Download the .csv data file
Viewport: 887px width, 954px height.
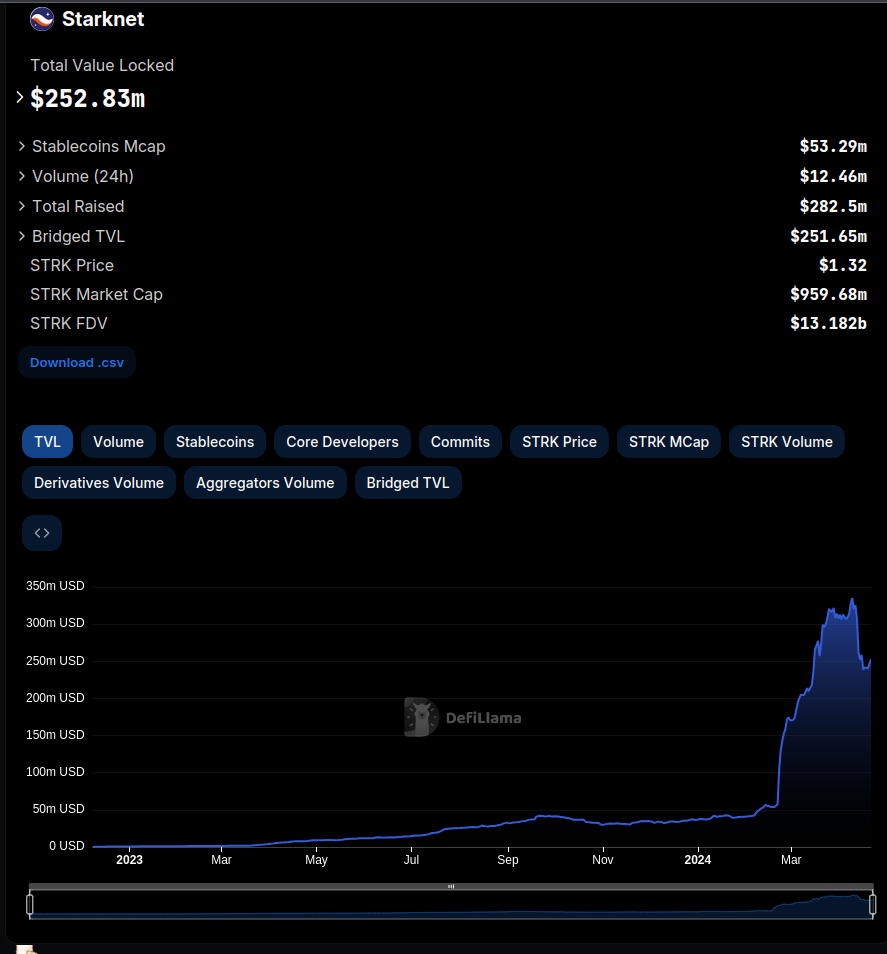pyautogui.click(x=77, y=363)
